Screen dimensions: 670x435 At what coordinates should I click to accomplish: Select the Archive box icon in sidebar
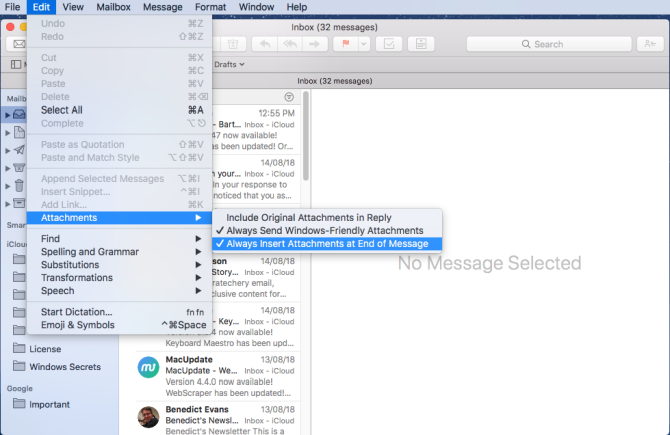pyautogui.click(x=19, y=203)
